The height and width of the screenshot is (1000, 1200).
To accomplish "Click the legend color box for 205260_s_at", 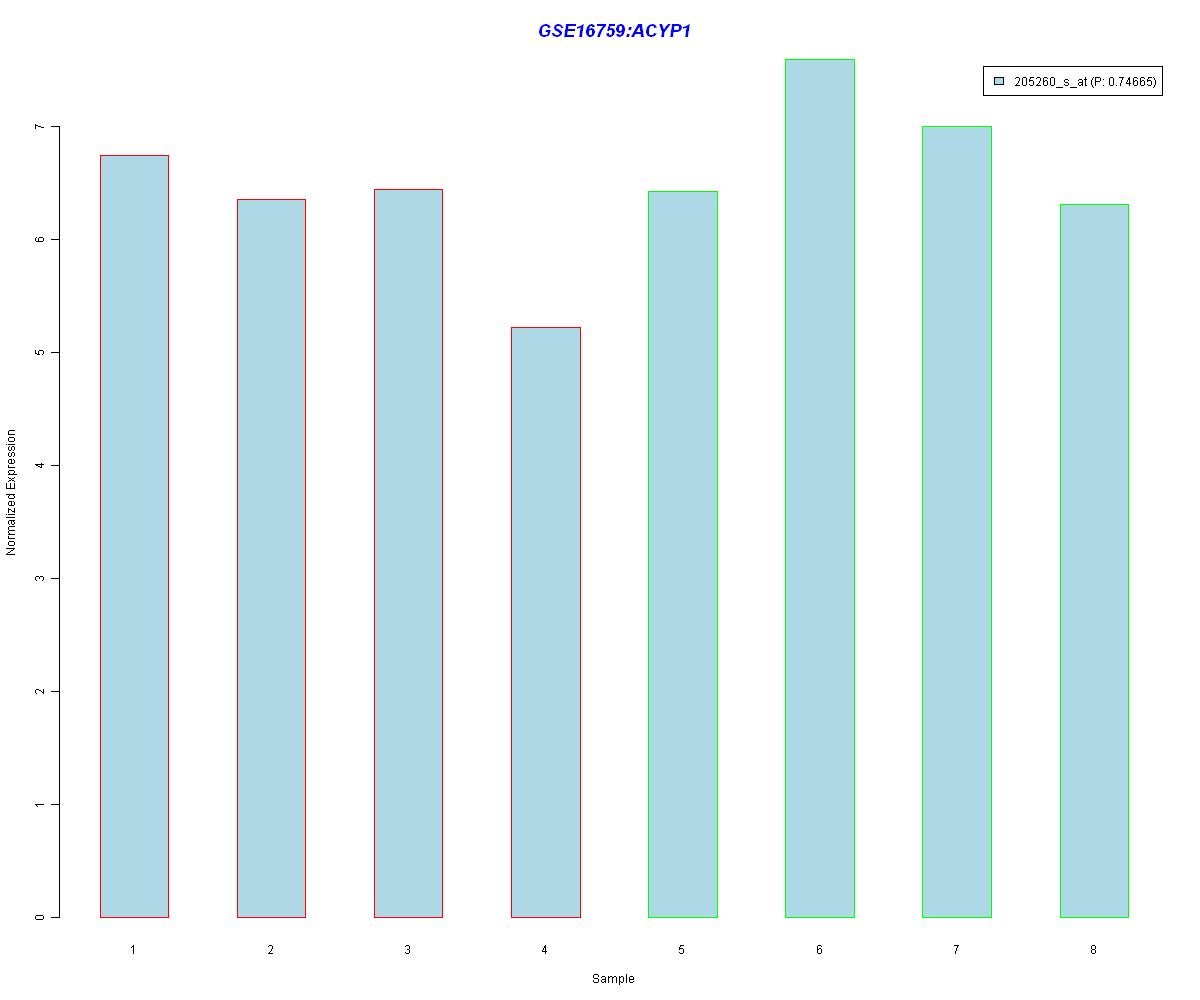I will [x=998, y=83].
